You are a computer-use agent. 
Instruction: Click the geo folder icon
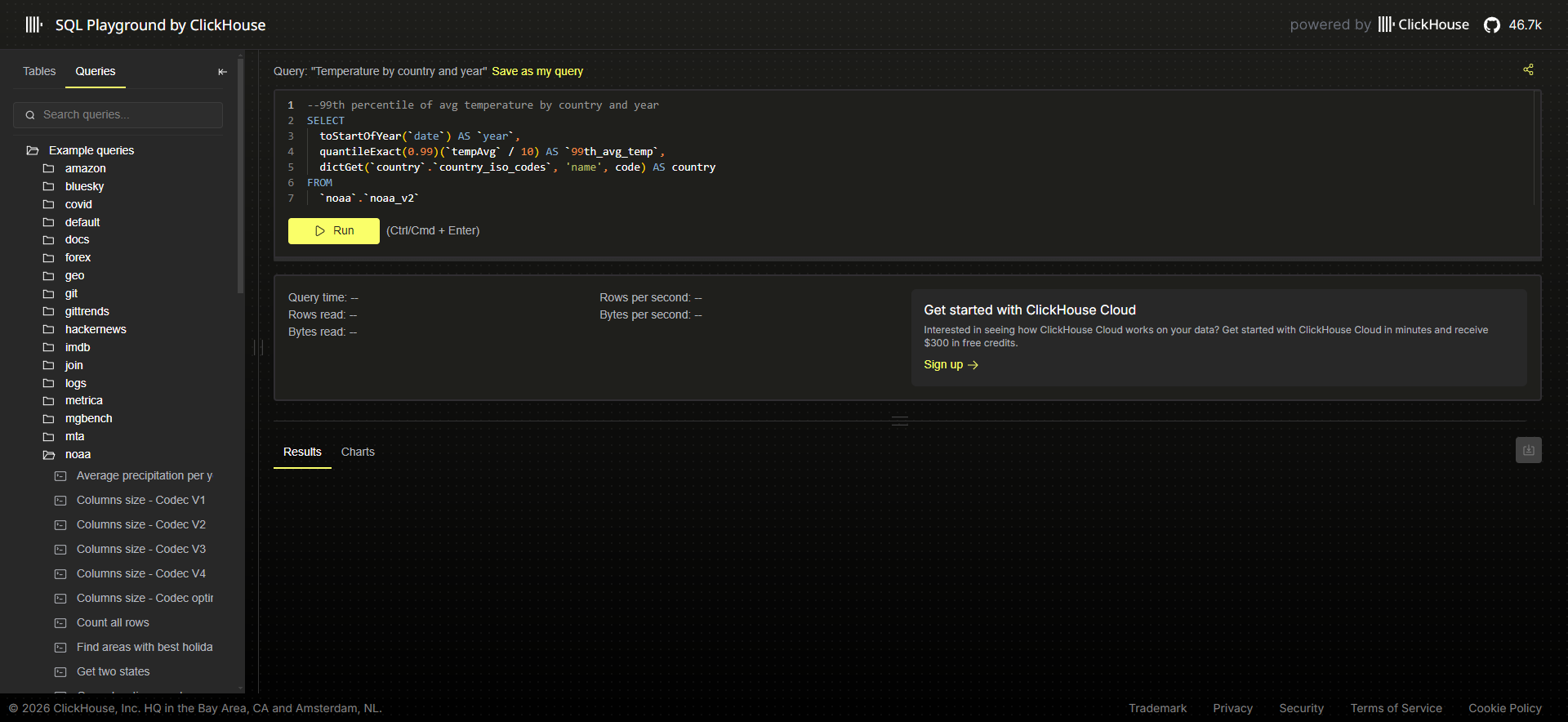pos(48,276)
